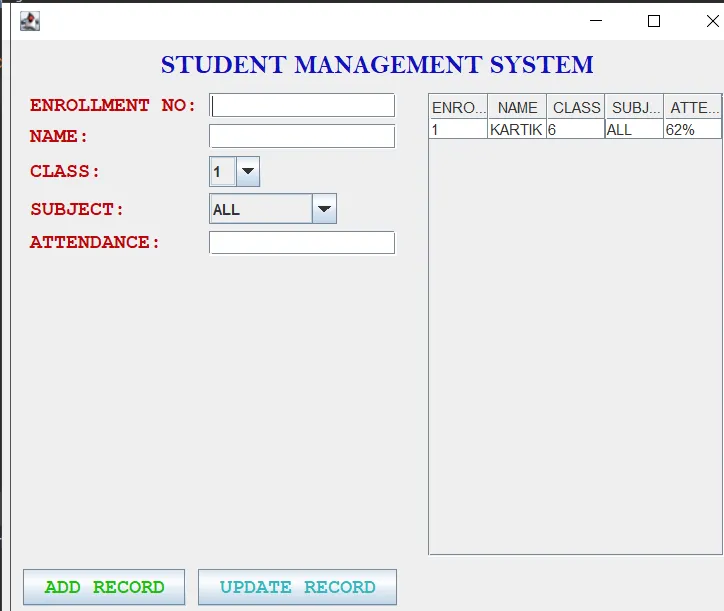Click the ADD RECORD button
The height and width of the screenshot is (611, 724).
104,587
